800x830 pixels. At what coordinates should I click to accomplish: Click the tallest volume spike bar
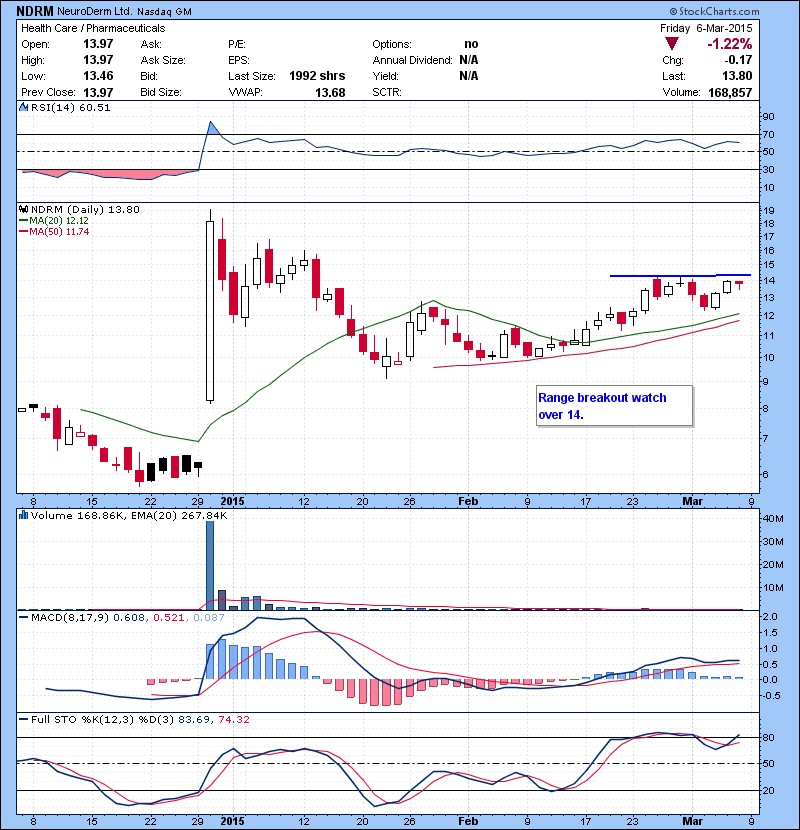pyautogui.click(x=210, y=565)
